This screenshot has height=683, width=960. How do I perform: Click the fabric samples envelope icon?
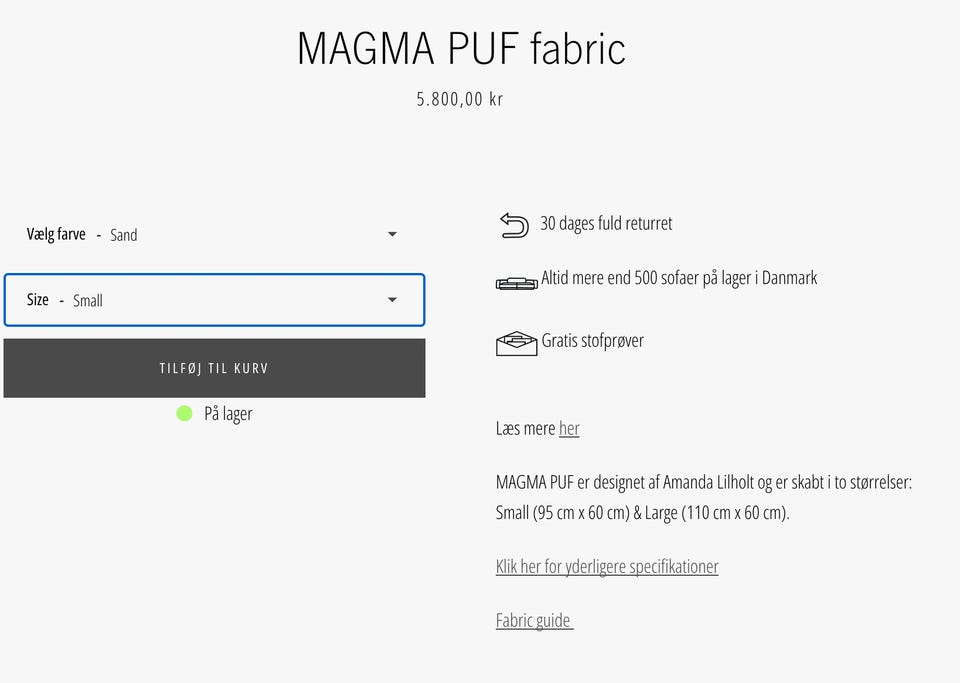(x=516, y=343)
